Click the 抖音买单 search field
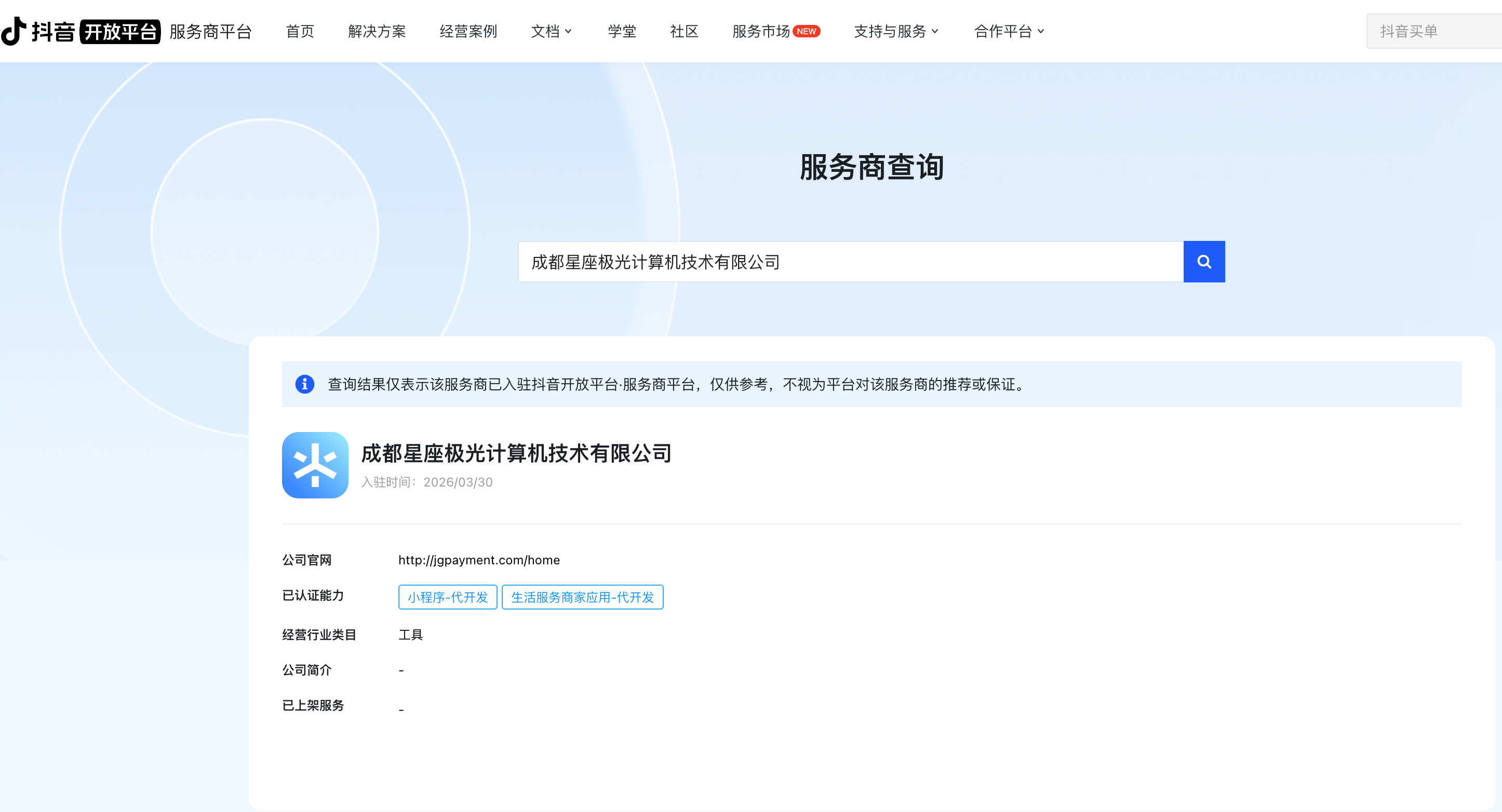1502x812 pixels. tap(1434, 31)
